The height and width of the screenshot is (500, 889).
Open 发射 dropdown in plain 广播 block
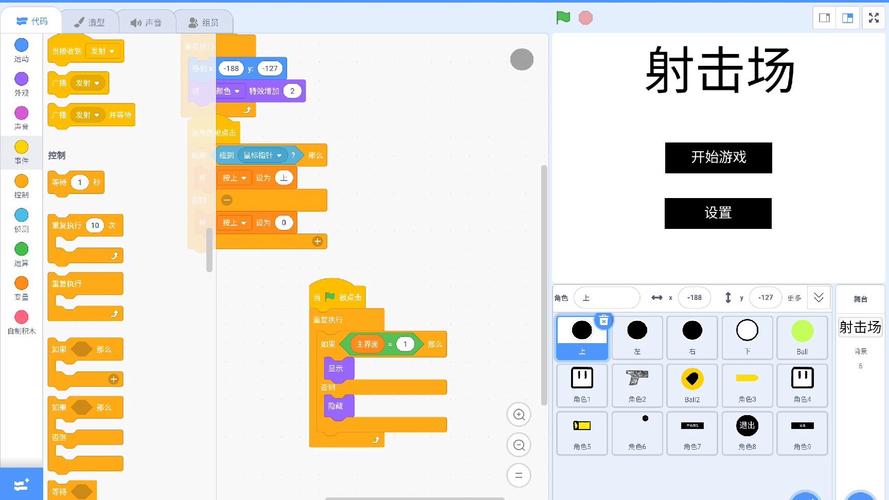tap(88, 83)
